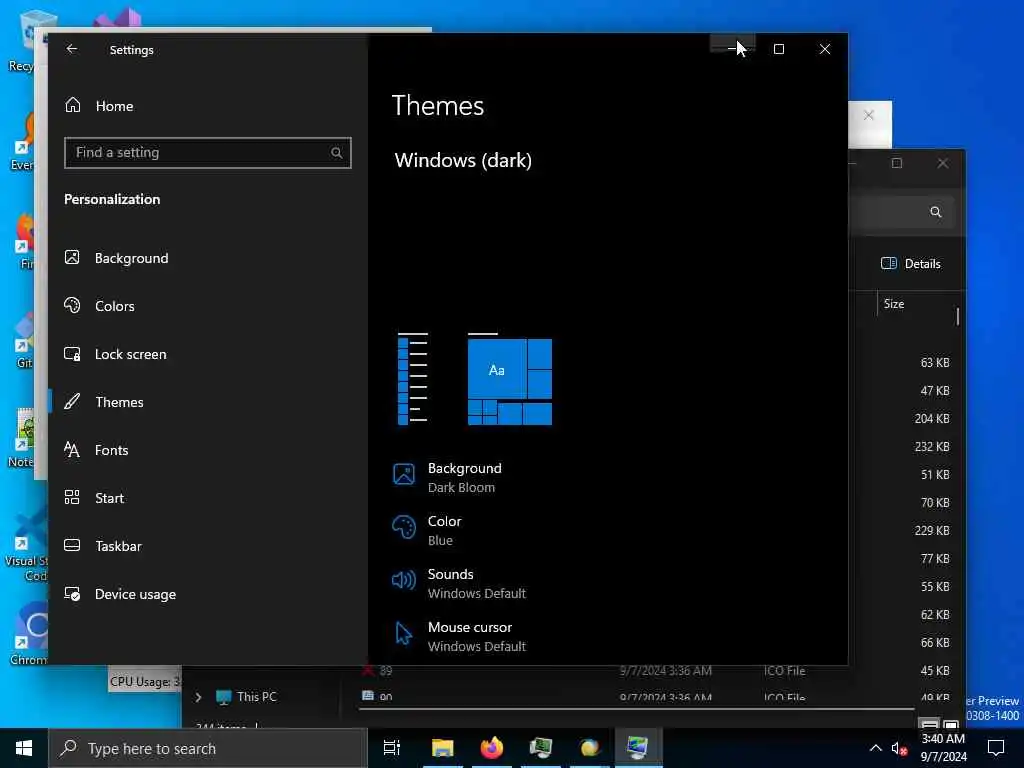Click the Themes brush icon in sidebar

(x=72, y=401)
